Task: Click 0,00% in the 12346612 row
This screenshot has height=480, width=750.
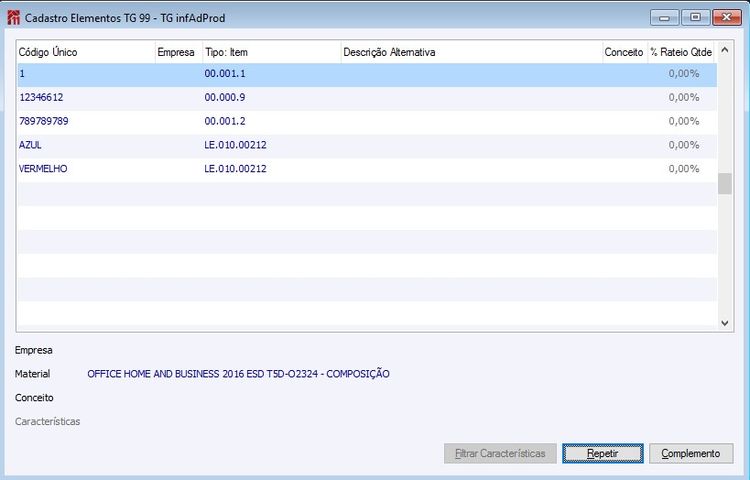Action: (x=684, y=98)
